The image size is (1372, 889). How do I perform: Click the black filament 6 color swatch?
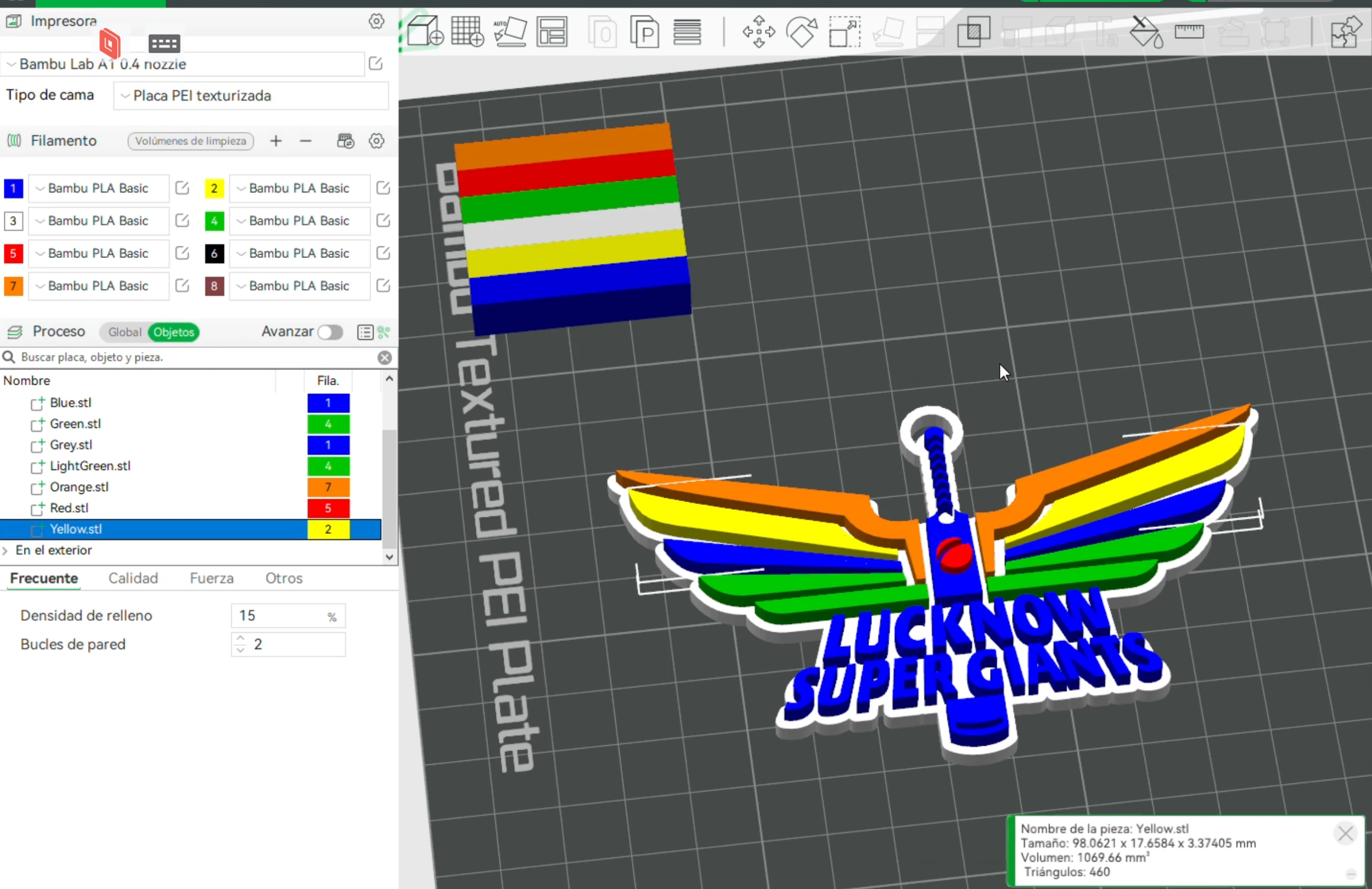pos(215,253)
